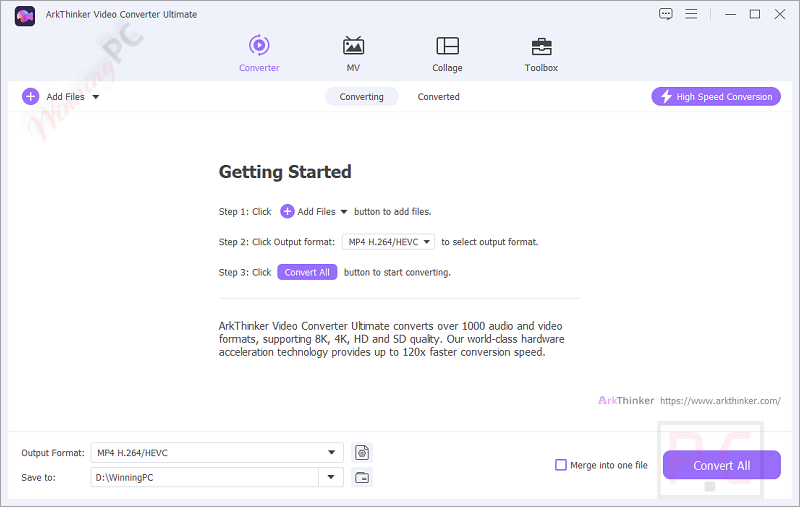Screen dimensions: 800x507
Task: Enable Merge into one file checkbox
Action: [561, 465]
